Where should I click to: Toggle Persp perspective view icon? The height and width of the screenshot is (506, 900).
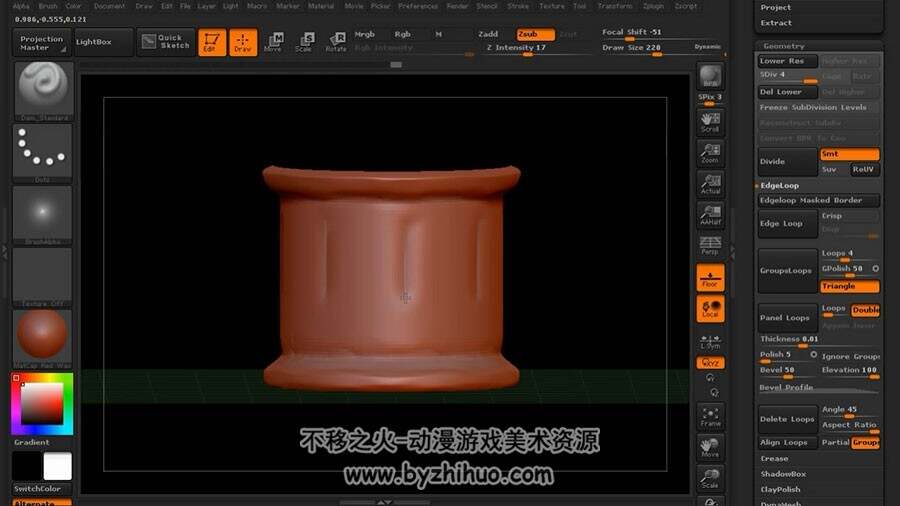[710, 246]
